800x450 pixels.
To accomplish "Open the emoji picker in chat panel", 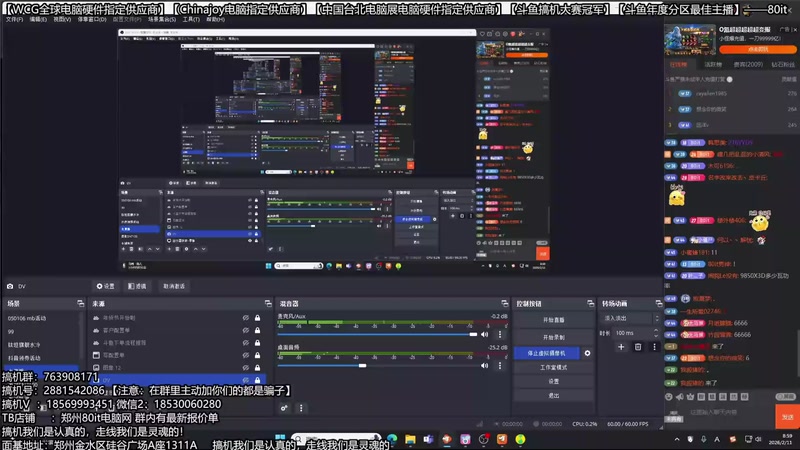I will pos(669,396).
